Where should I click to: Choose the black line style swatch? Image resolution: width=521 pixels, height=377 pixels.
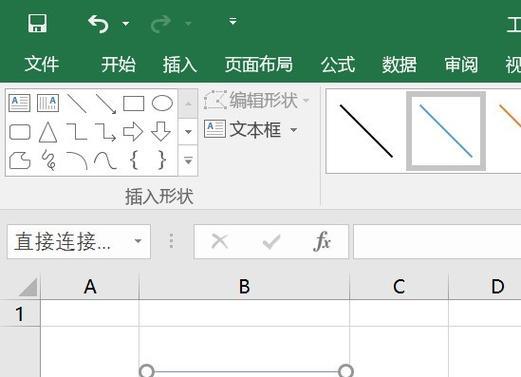click(366, 131)
